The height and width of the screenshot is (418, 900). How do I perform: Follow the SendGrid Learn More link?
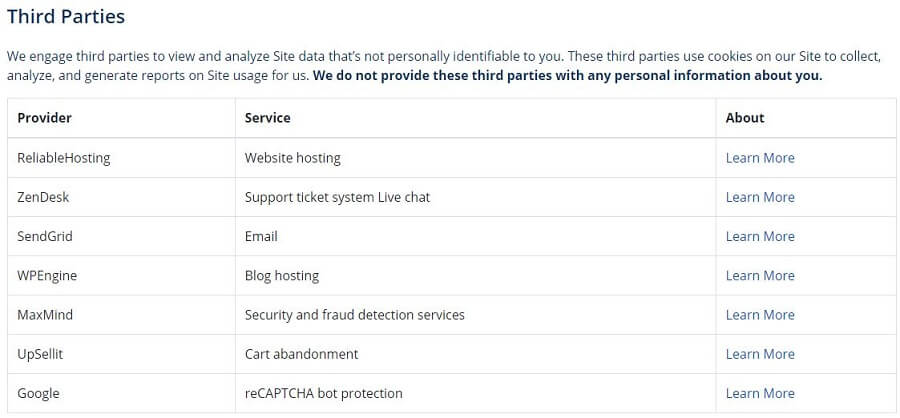tap(760, 236)
